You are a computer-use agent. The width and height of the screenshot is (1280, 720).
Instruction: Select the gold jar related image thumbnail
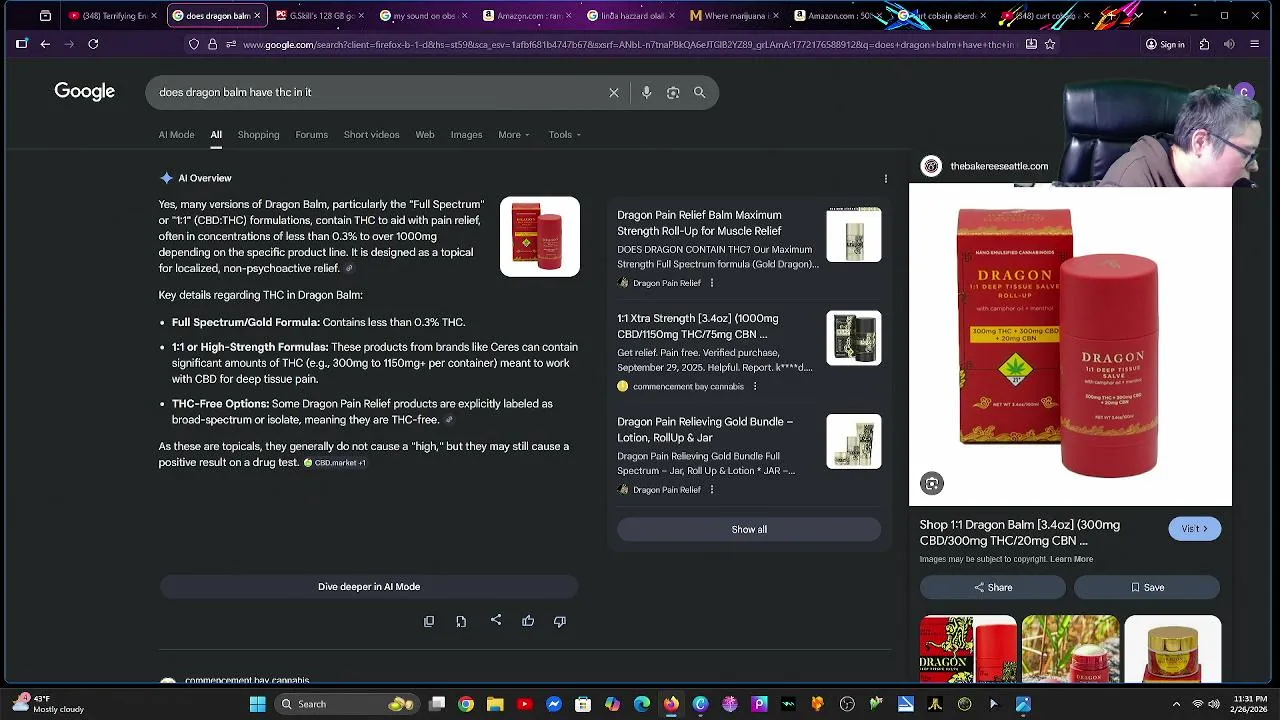pos(1172,650)
